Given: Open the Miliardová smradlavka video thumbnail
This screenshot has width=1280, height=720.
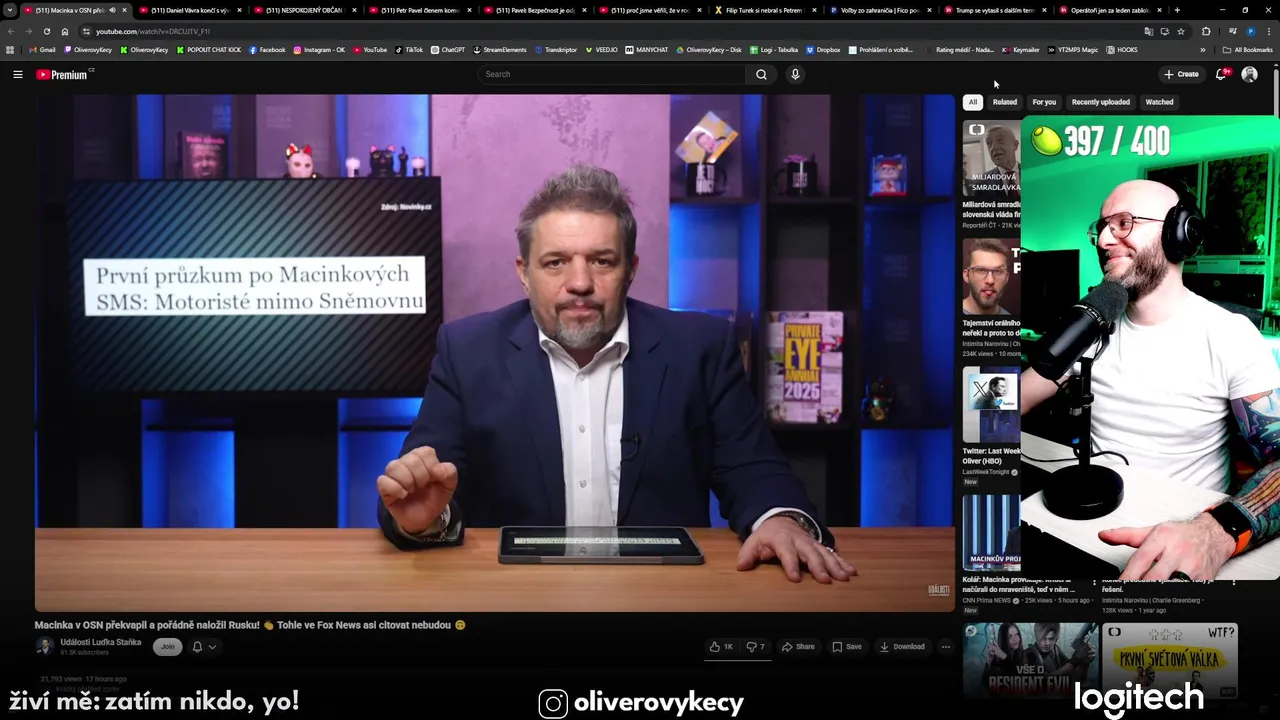Looking at the screenshot, I should click(991, 158).
